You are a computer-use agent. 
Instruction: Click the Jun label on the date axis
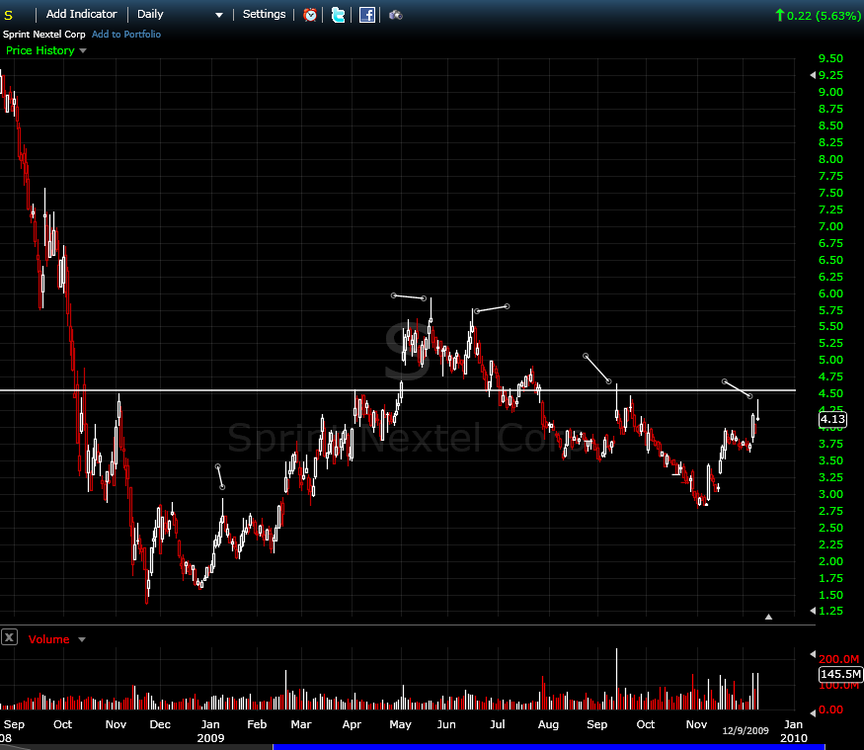pyautogui.click(x=446, y=724)
